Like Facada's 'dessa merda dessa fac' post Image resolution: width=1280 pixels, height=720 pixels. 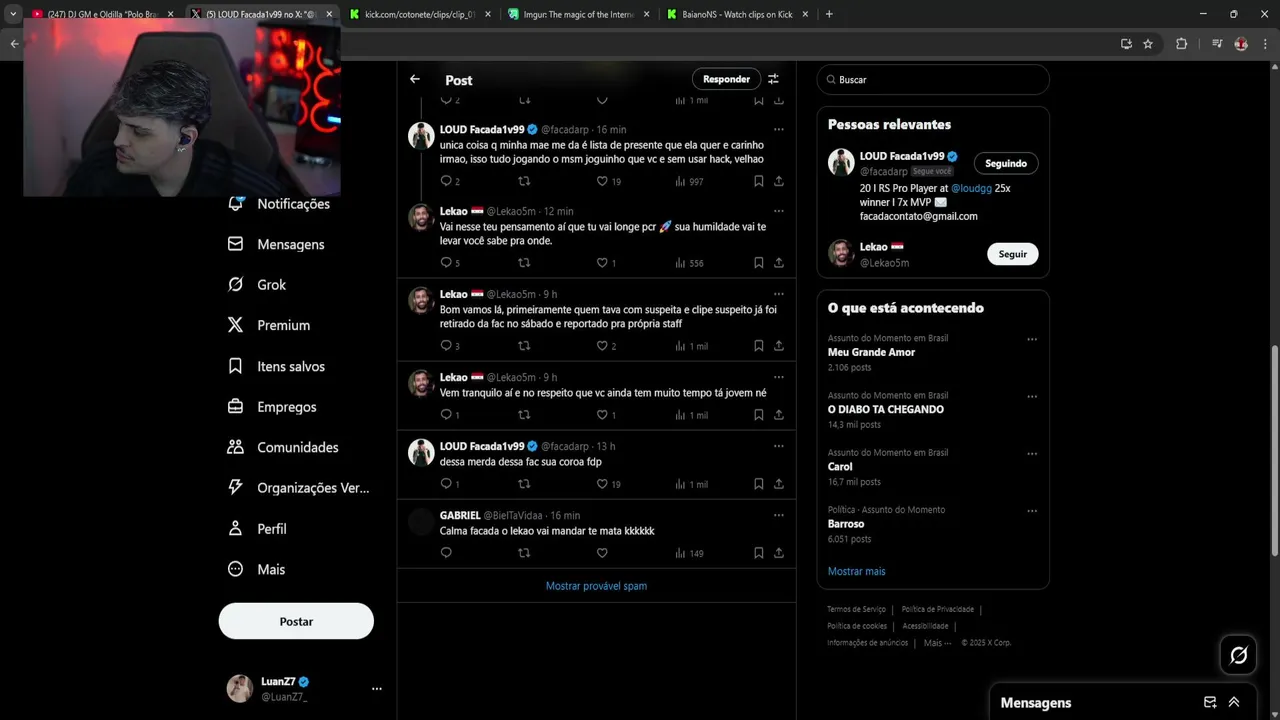tap(602, 484)
